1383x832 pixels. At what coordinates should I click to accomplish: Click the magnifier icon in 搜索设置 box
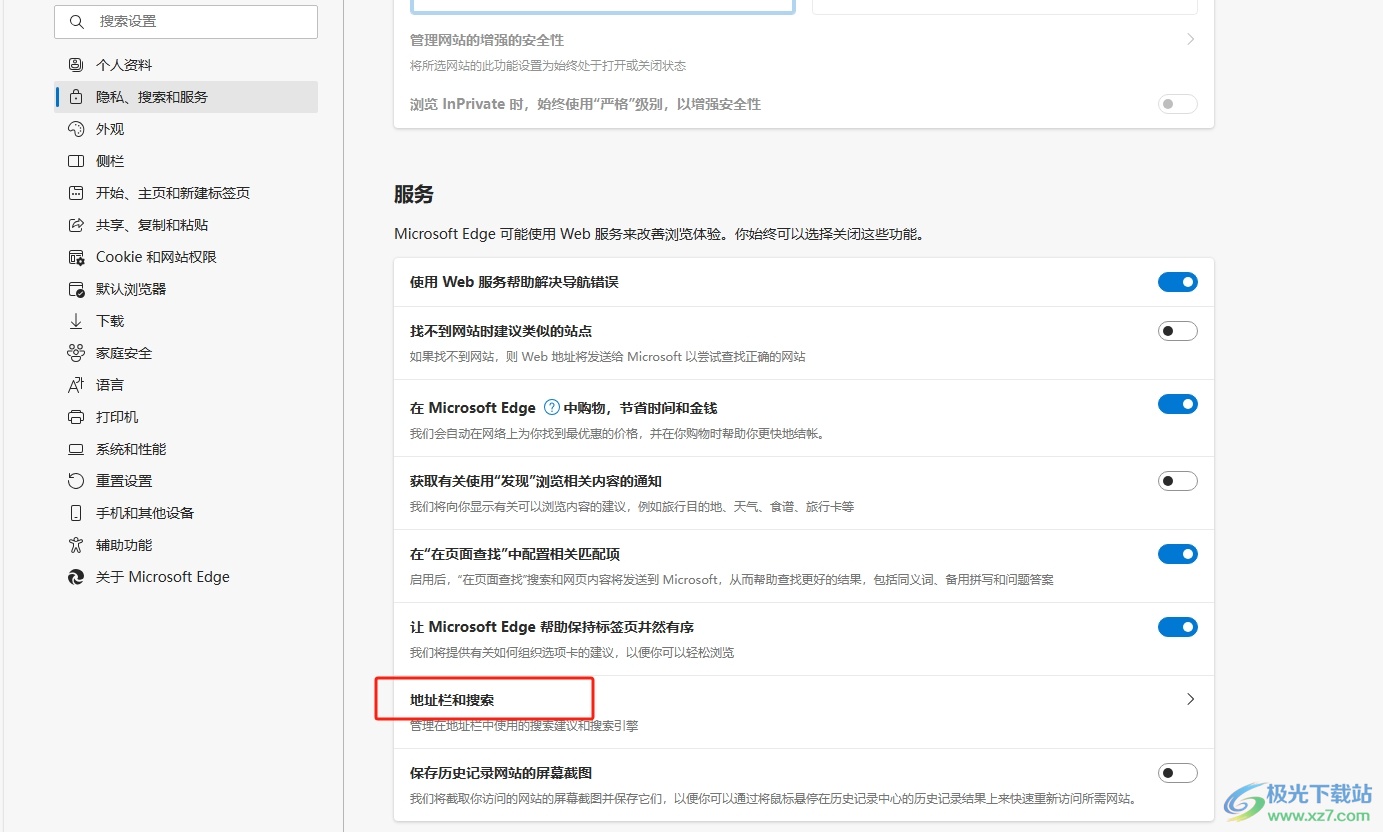77,21
